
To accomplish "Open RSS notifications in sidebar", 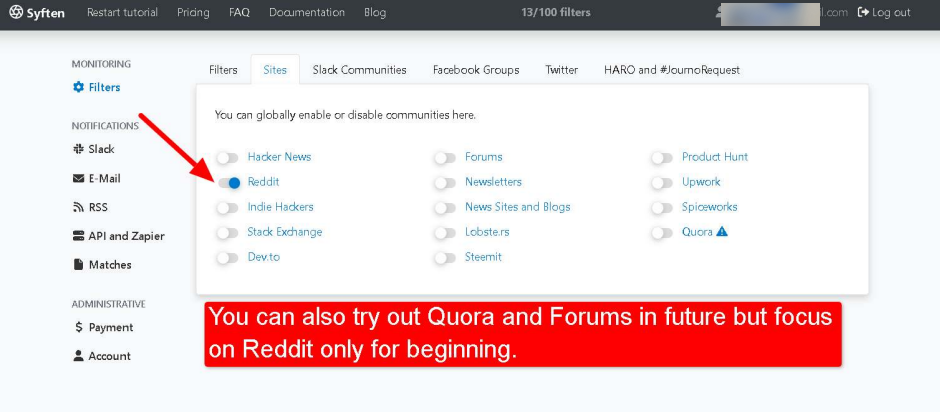I will pos(91,207).
